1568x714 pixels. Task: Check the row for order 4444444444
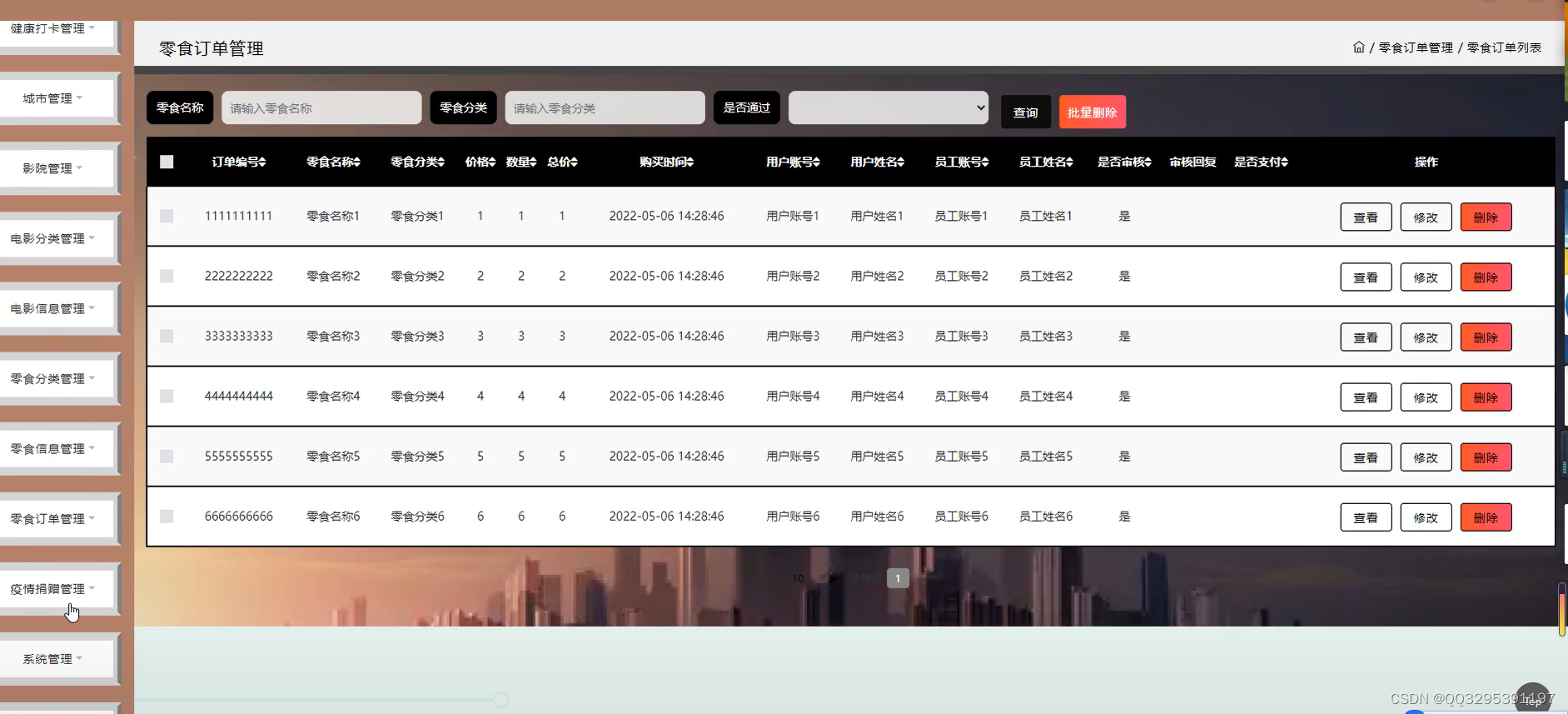click(x=167, y=396)
